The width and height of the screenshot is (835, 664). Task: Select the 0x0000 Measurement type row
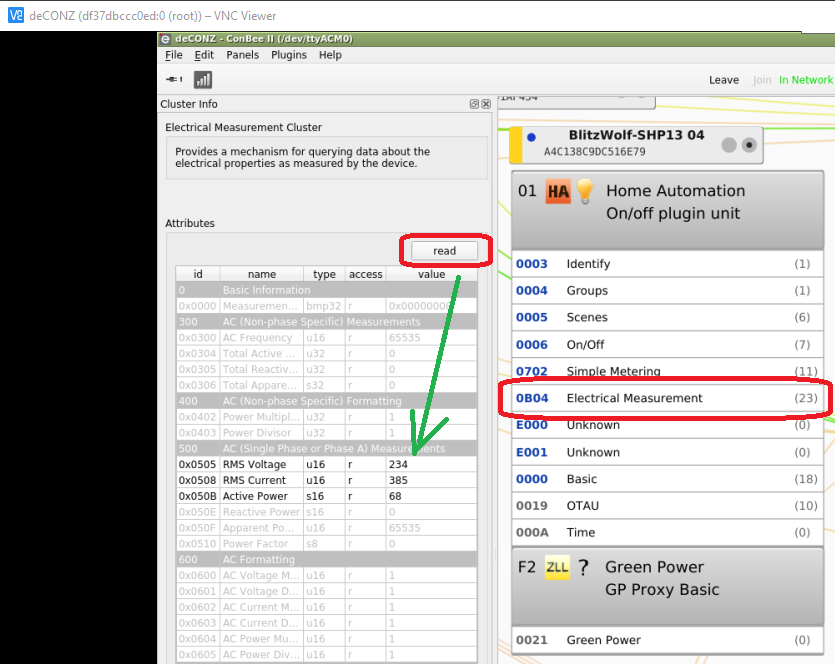pyautogui.click(x=326, y=306)
